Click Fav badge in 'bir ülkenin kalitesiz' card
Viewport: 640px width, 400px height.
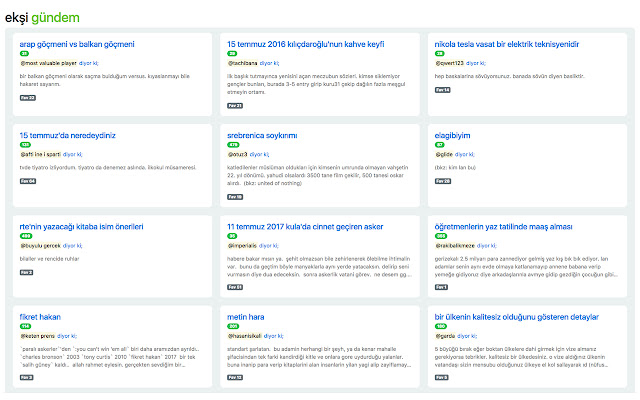click(x=442, y=378)
